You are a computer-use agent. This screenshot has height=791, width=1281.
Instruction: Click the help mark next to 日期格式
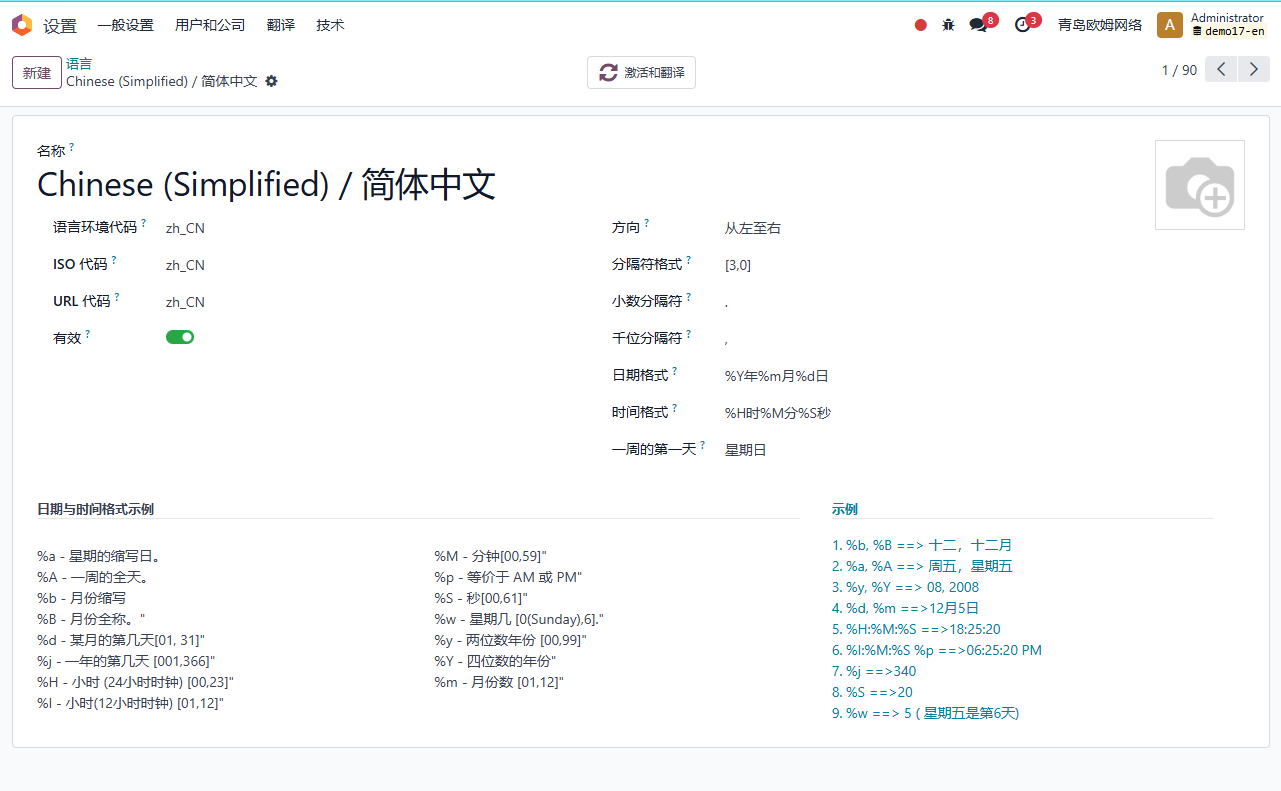click(675, 371)
